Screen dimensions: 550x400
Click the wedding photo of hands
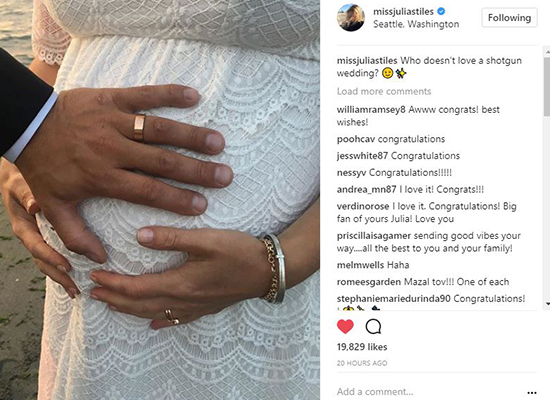point(160,200)
